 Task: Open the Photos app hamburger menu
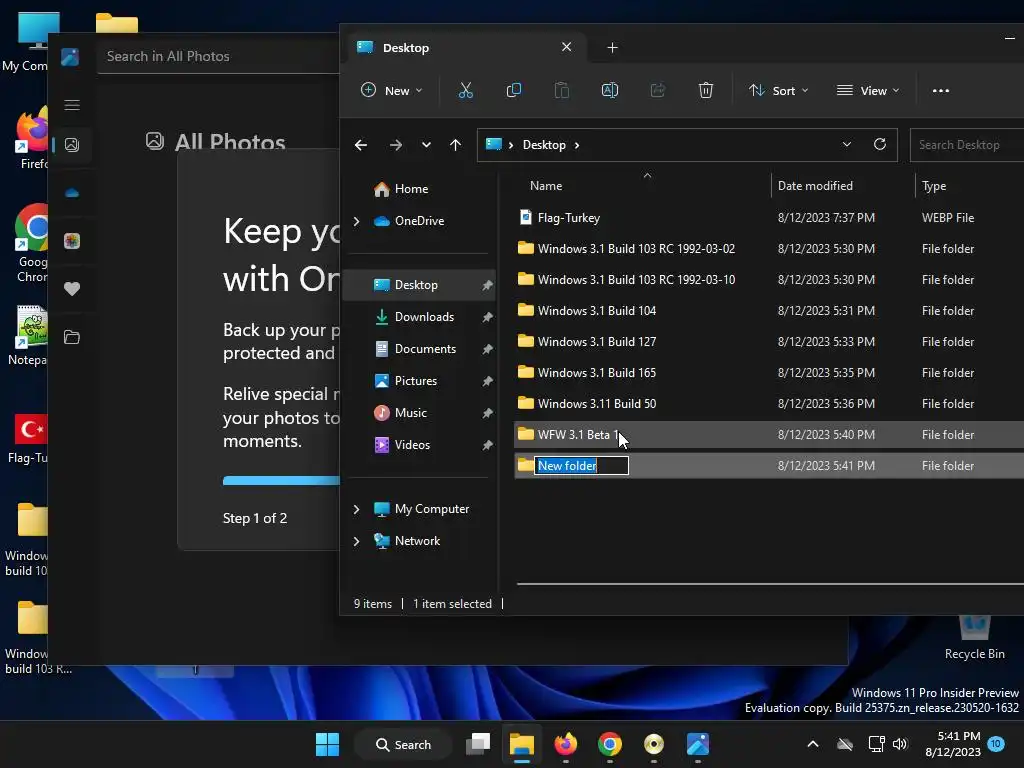72,105
